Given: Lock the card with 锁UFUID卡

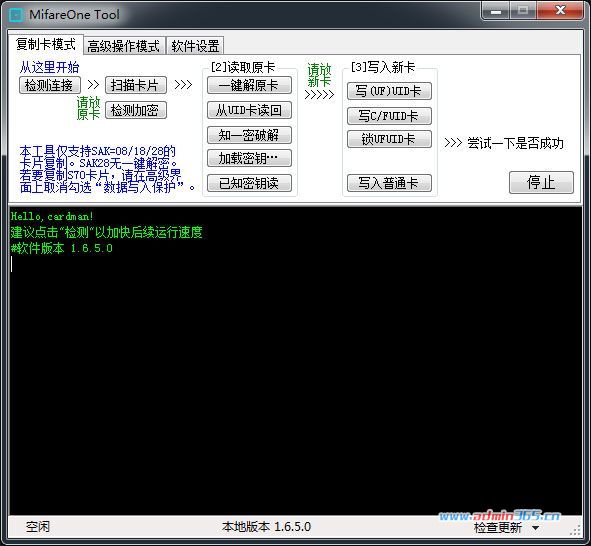Looking at the screenshot, I should 389,139.
